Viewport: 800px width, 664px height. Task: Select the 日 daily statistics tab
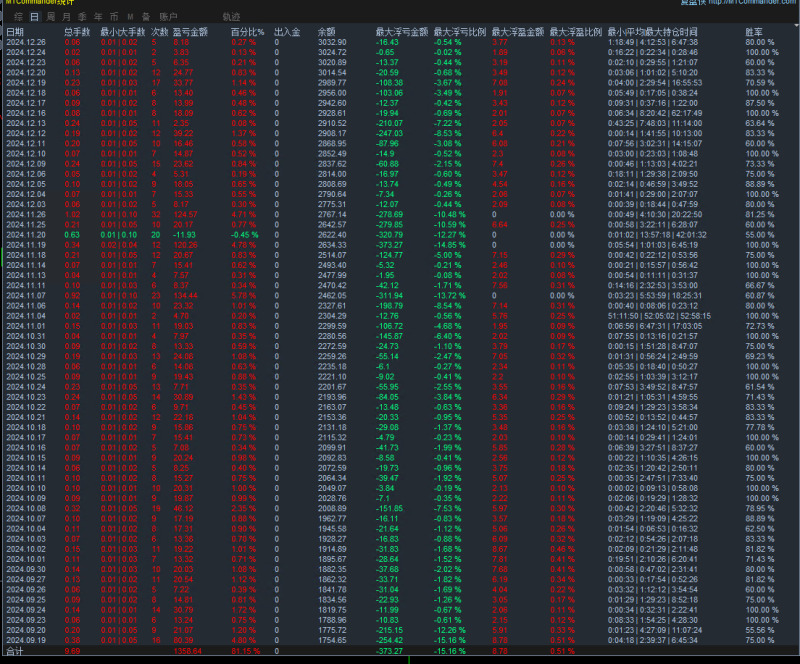pos(35,17)
